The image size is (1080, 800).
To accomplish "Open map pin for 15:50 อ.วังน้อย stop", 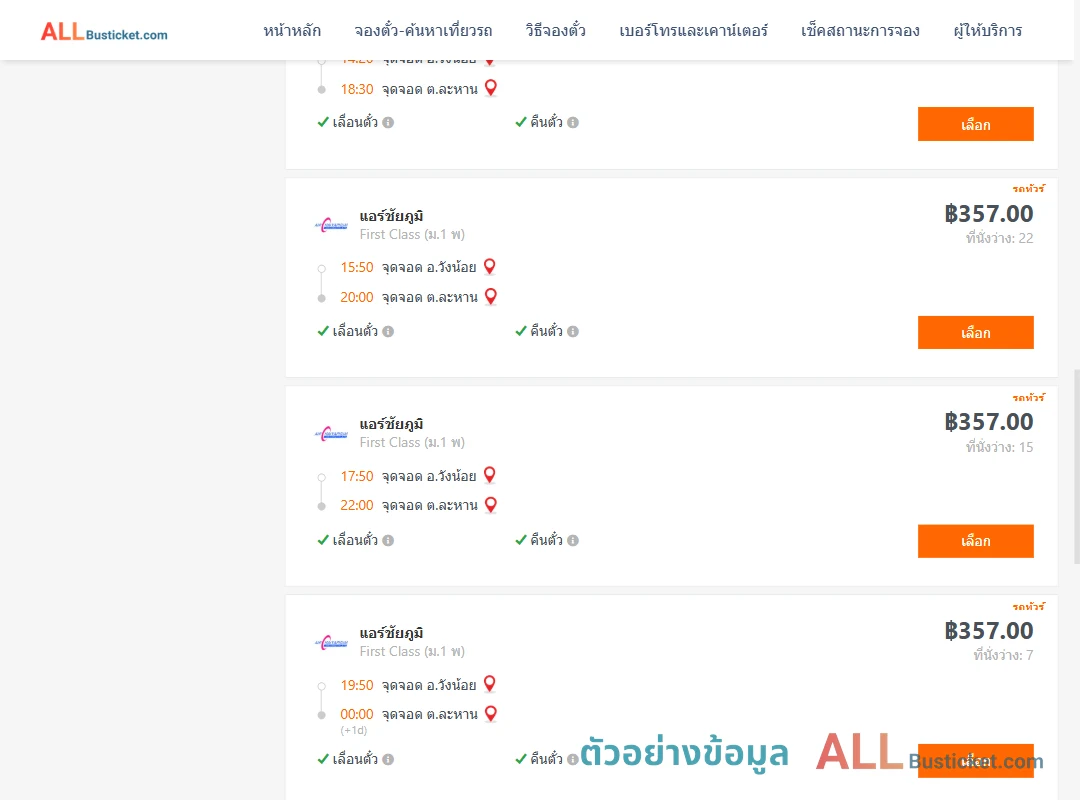I will (x=490, y=267).
